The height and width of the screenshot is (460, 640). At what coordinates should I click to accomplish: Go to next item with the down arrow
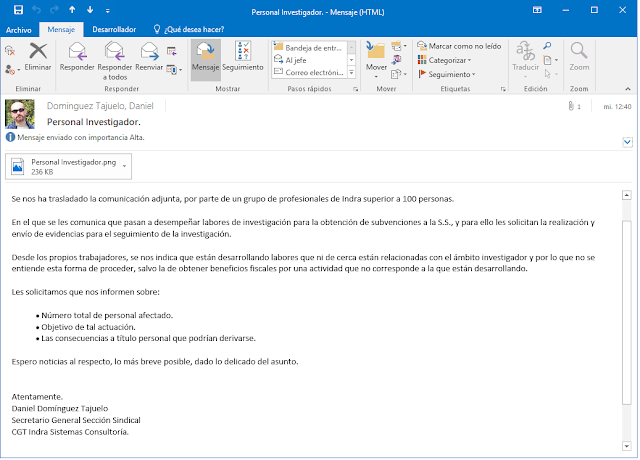90,10
